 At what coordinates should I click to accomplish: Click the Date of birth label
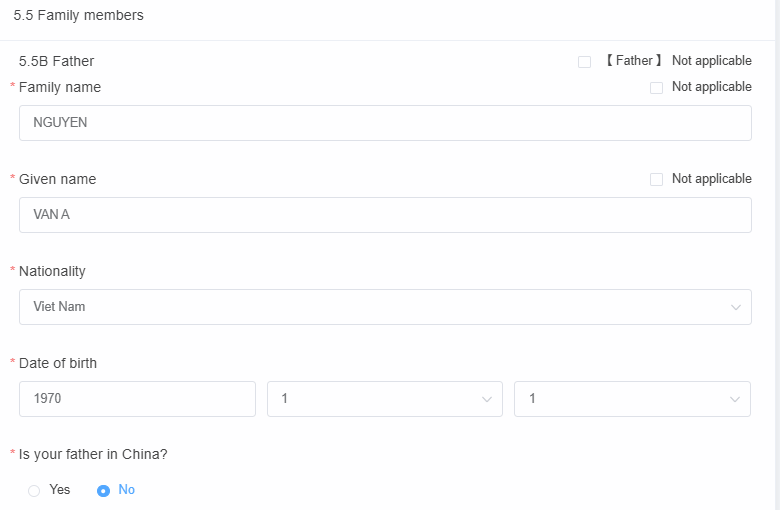click(58, 364)
